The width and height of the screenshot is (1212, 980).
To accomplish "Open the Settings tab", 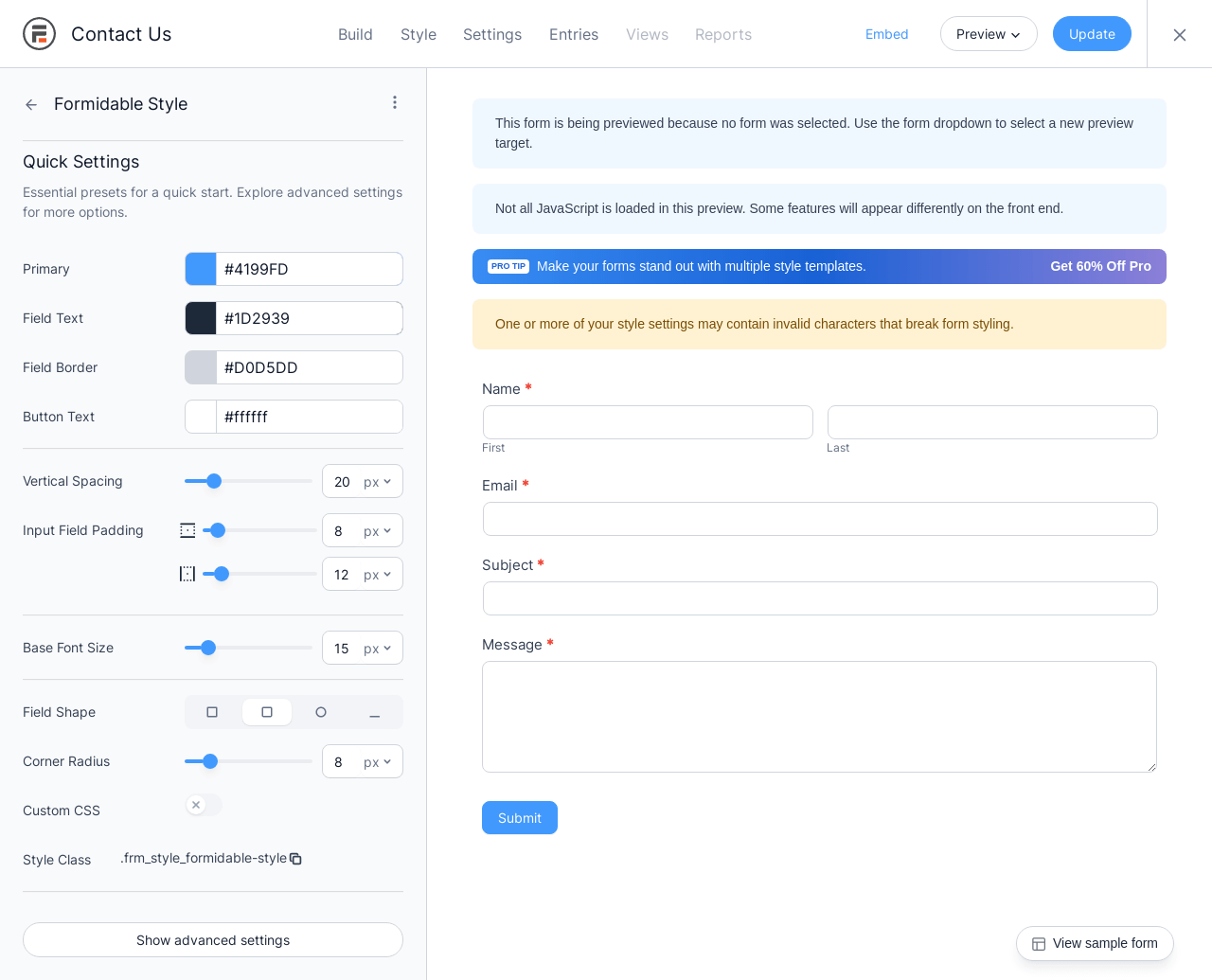I will click(x=492, y=34).
